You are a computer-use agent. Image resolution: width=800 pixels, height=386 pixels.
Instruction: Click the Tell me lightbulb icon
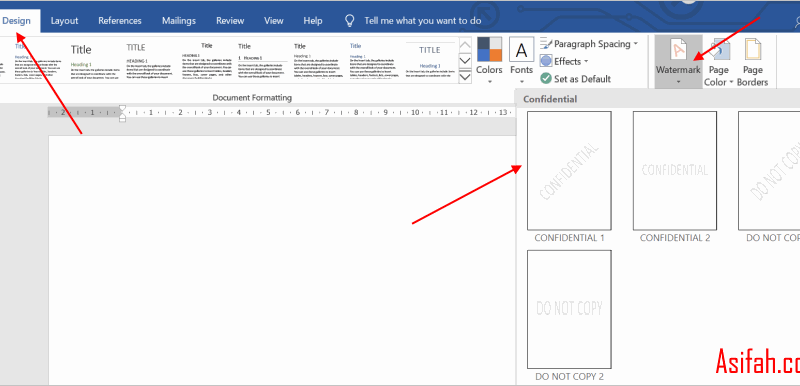tap(349, 20)
